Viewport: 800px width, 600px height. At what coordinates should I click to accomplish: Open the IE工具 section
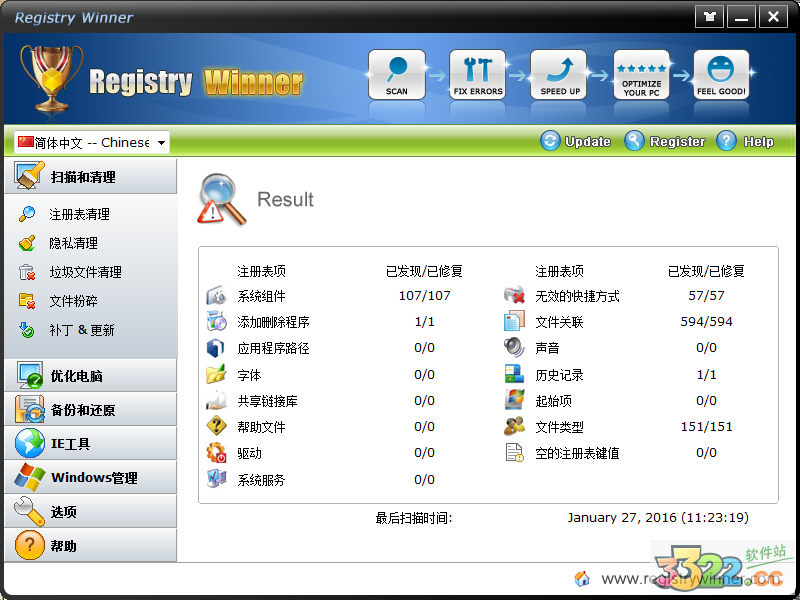[x=90, y=443]
